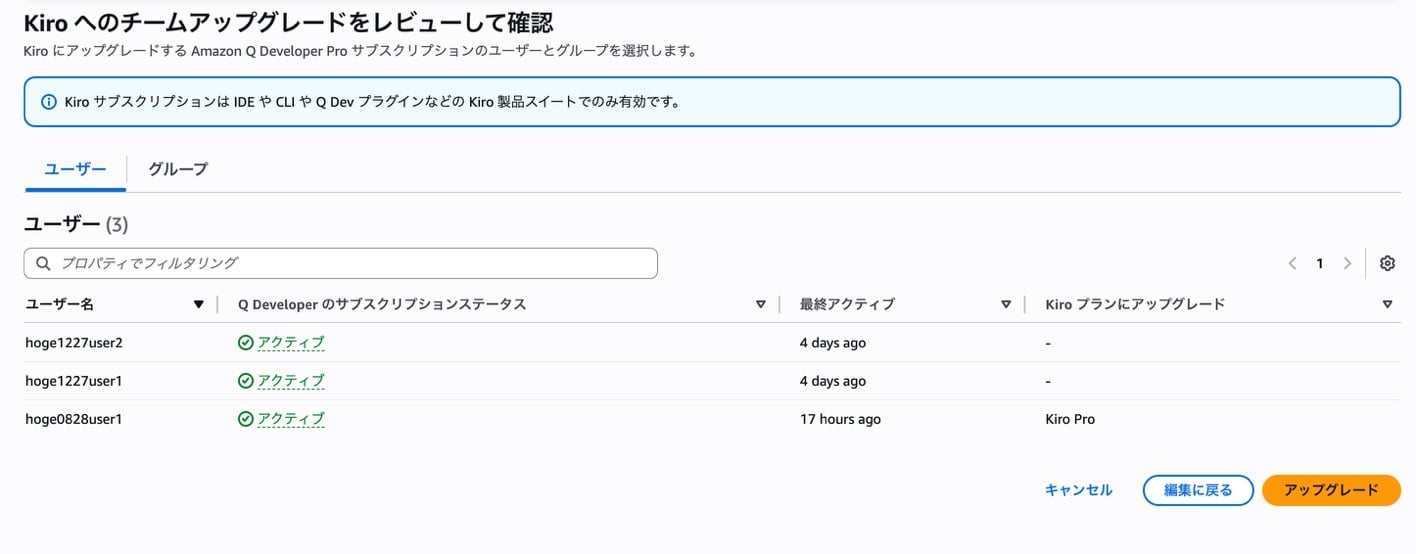The image size is (1416, 554).
Task: Focus the プロパティでフィルタリング search field
Action: pyautogui.click(x=350, y=263)
